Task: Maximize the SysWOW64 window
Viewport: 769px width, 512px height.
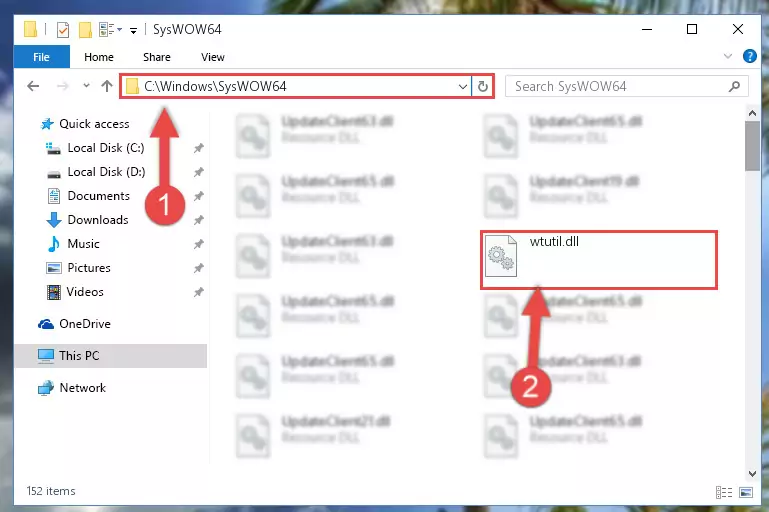Action: pyautogui.click(x=692, y=29)
